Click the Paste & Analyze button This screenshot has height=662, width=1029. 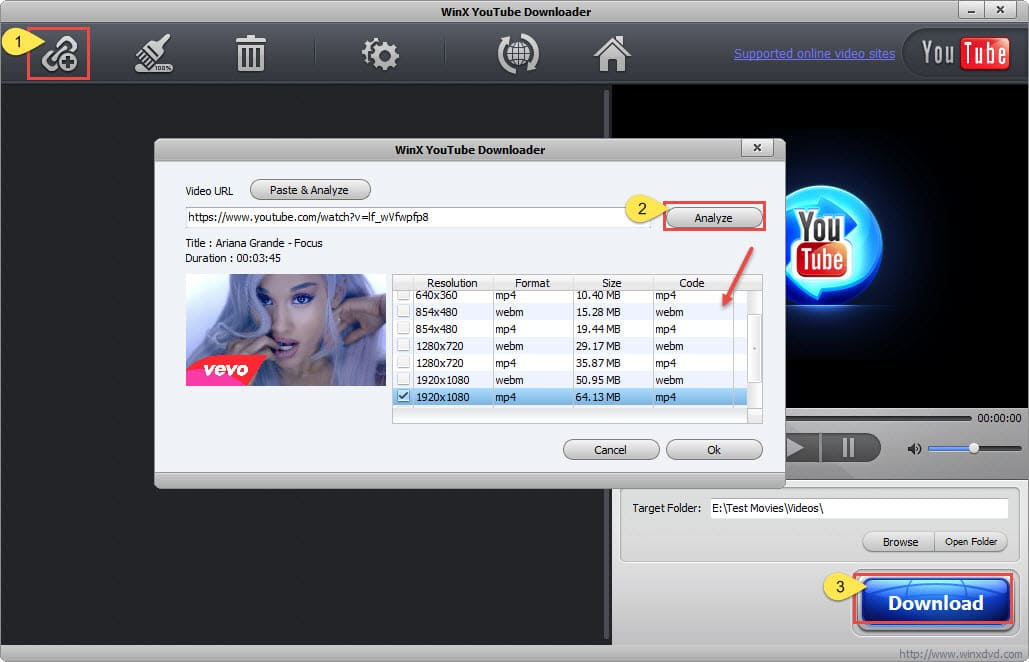tap(310, 190)
